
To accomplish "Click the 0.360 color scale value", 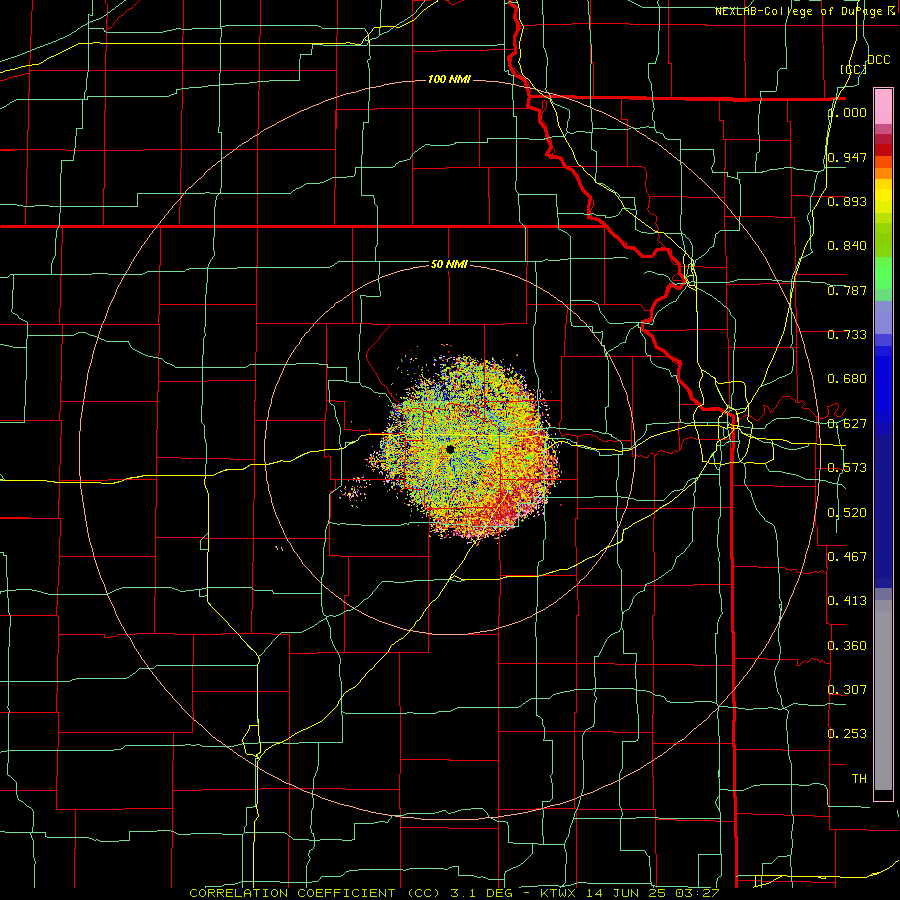I will tap(847, 646).
